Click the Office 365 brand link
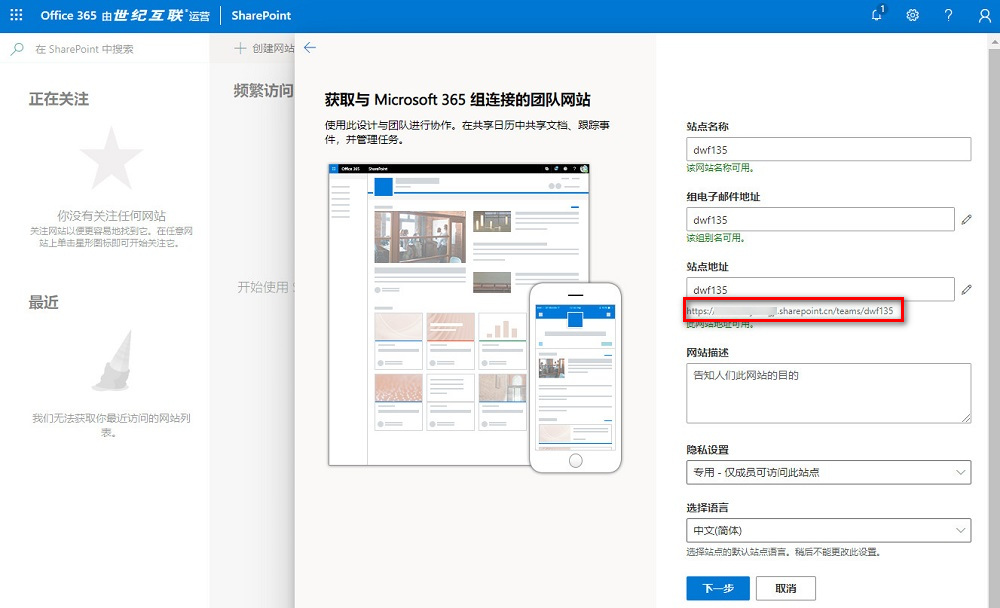Image resolution: width=1000 pixels, height=608 pixels. (125, 15)
